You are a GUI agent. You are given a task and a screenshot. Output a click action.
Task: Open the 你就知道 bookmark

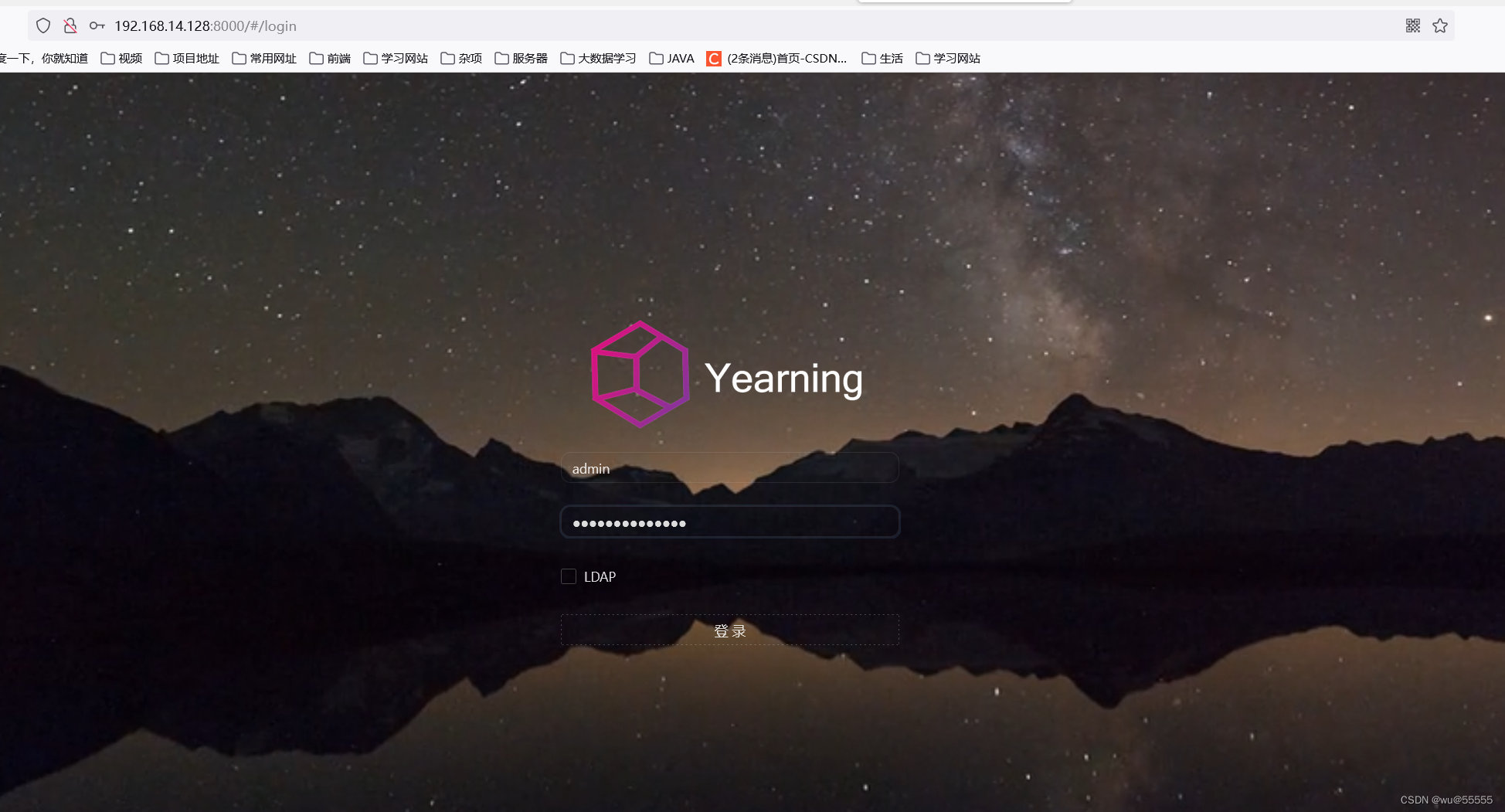(x=44, y=59)
